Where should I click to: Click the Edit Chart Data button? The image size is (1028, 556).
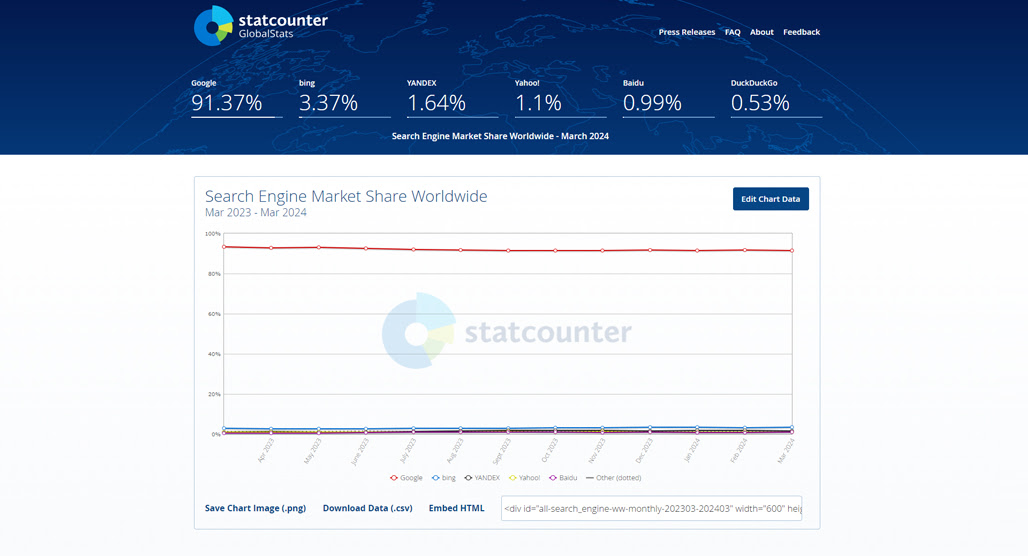pyautogui.click(x=770, y=199)
